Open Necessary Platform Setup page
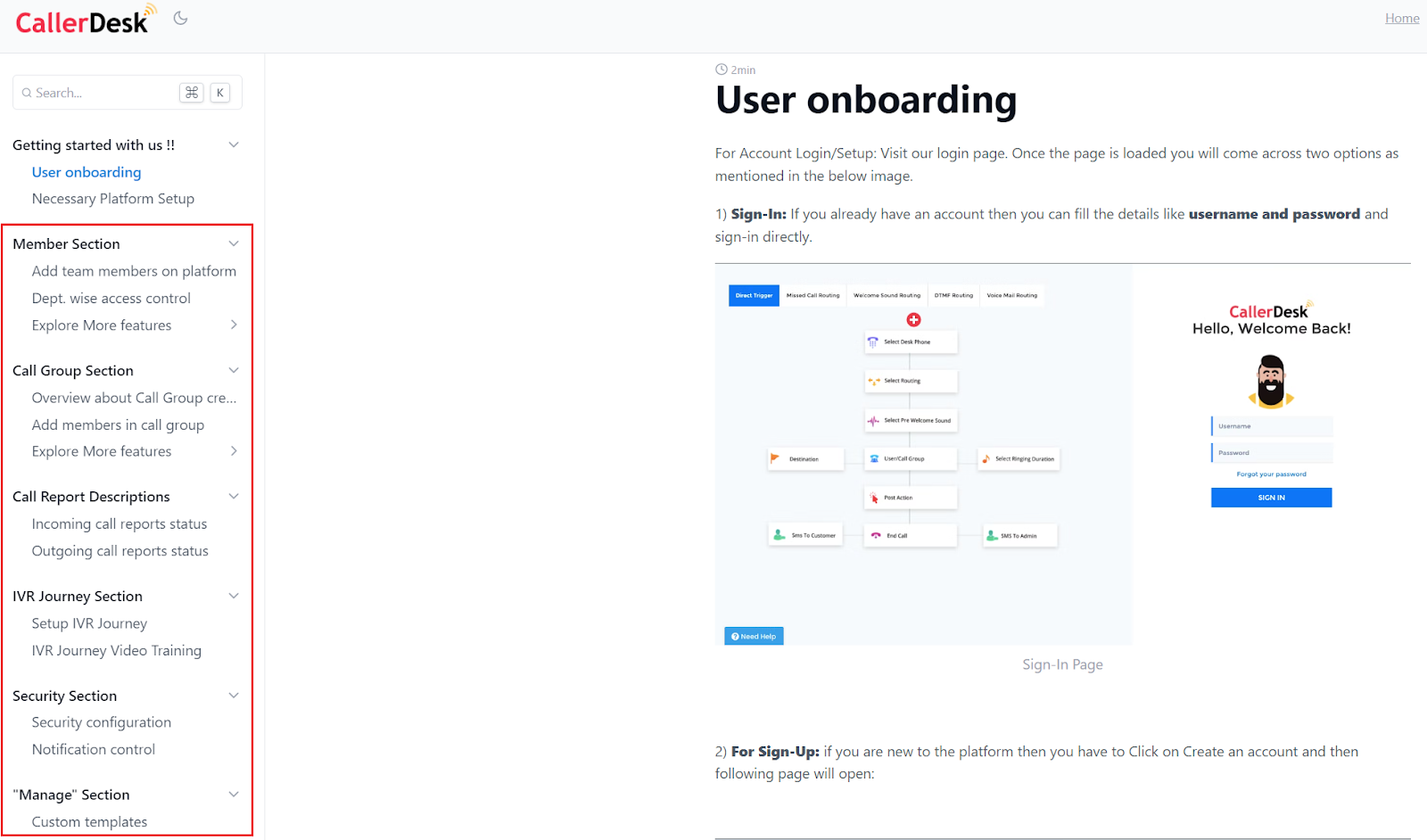Viewport: 1427px width, 840px height. pos(113,199)
